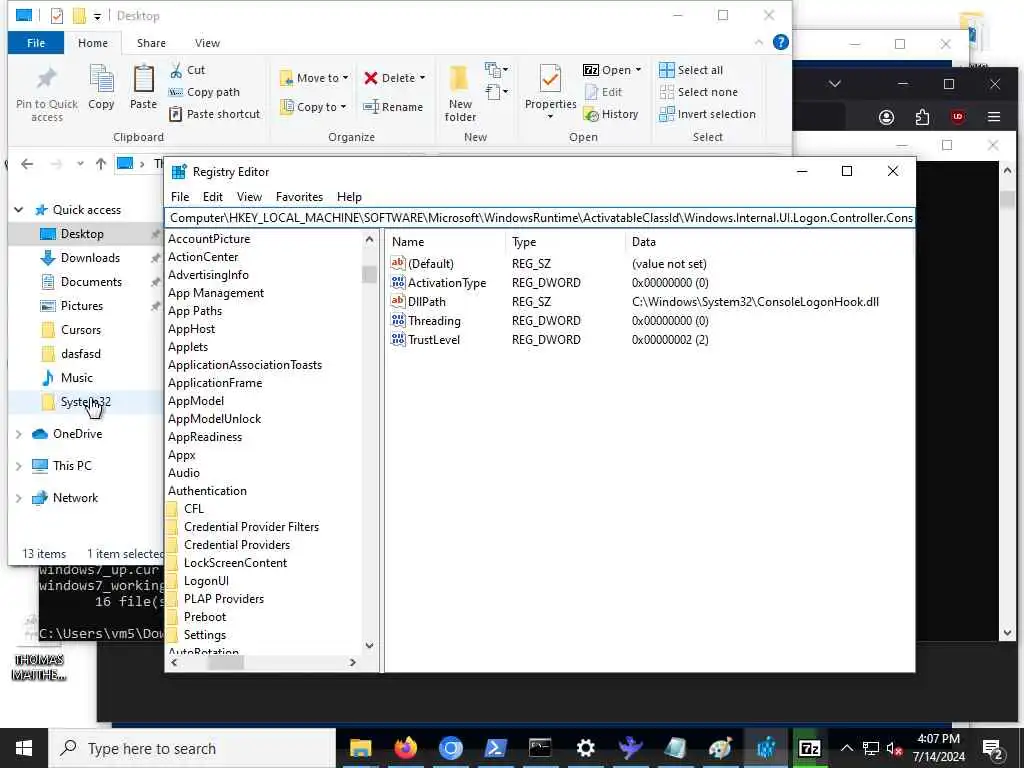This screenshot has width=1024, height=768.
Task: Click the taskbar search box
Action: [x=193, y=748]
